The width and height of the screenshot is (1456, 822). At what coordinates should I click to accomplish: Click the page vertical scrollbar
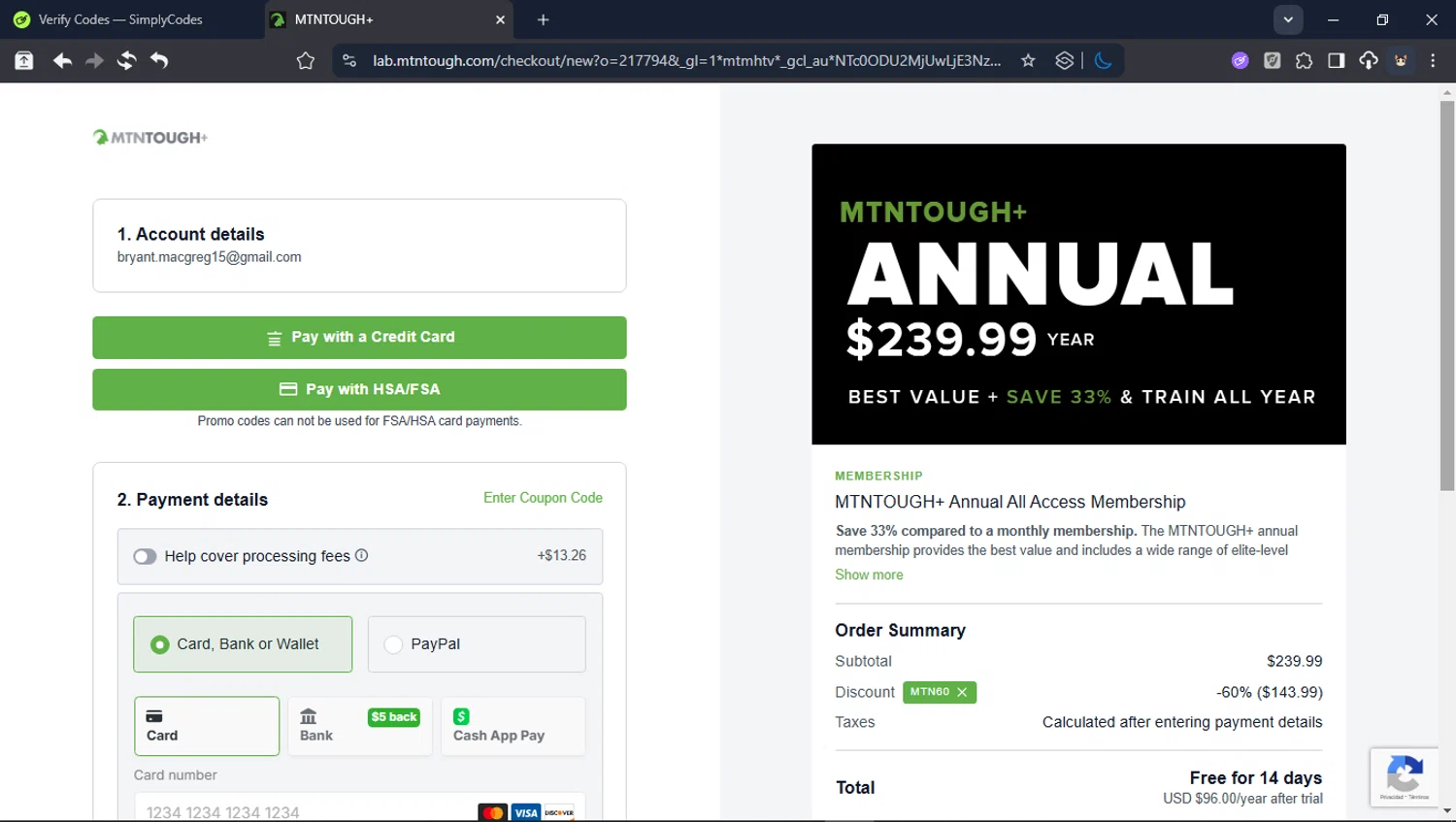pyautogui.click(x=1447, y=295)
